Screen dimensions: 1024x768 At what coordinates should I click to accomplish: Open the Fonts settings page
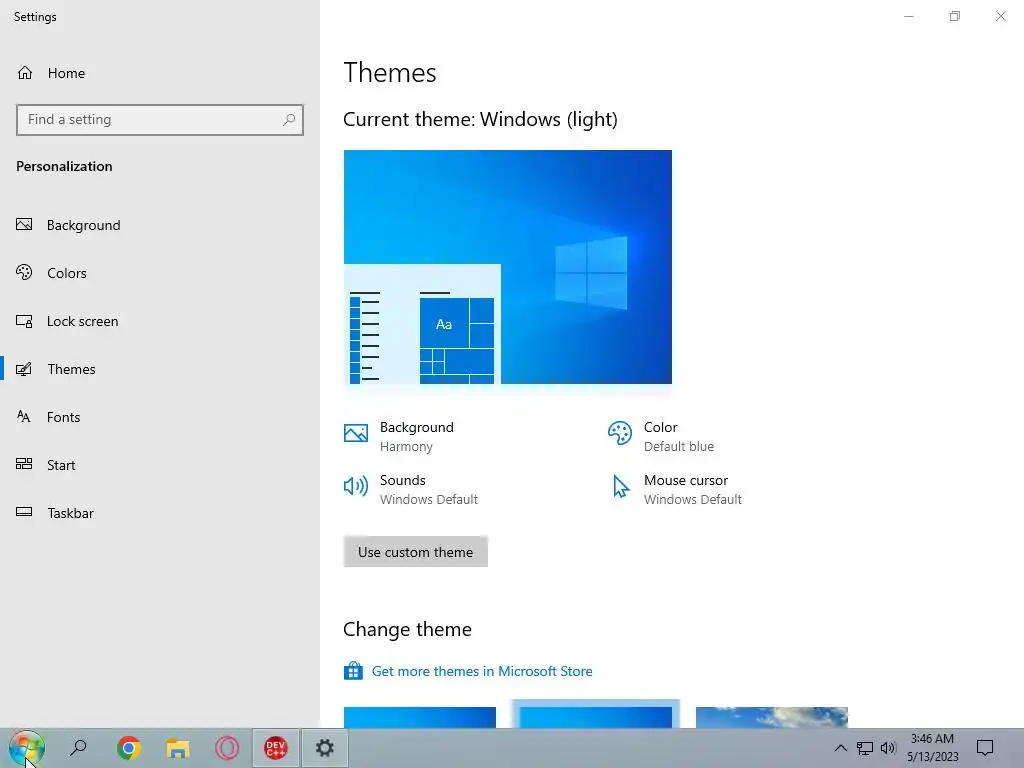coord(160,417)
